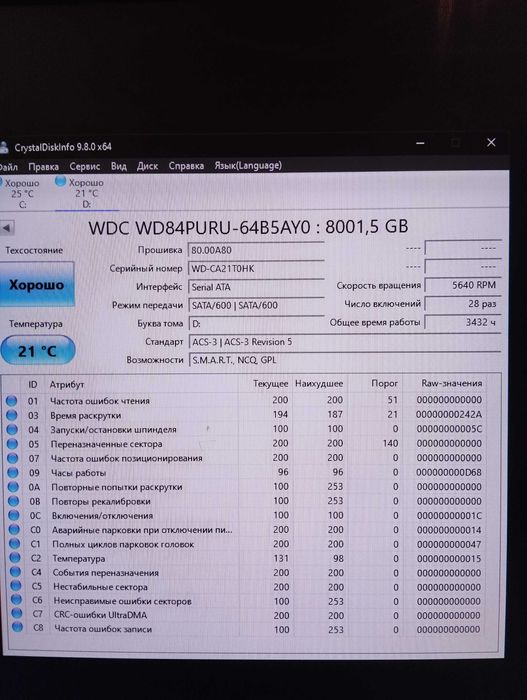Select the Нестабильные сектора row

pyautogui.click(x=246, y=587)
